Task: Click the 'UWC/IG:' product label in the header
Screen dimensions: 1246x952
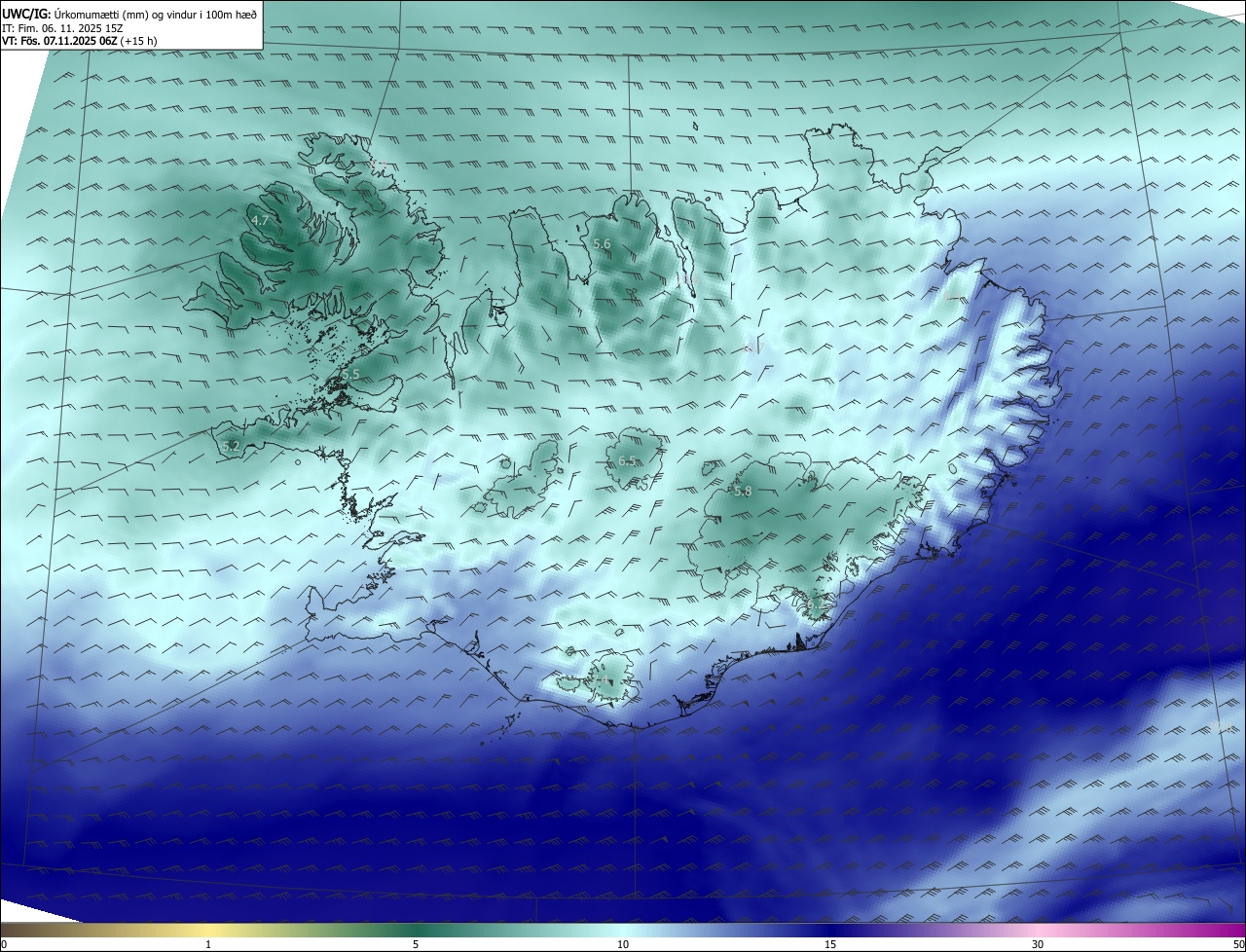Action: point(26,14)
